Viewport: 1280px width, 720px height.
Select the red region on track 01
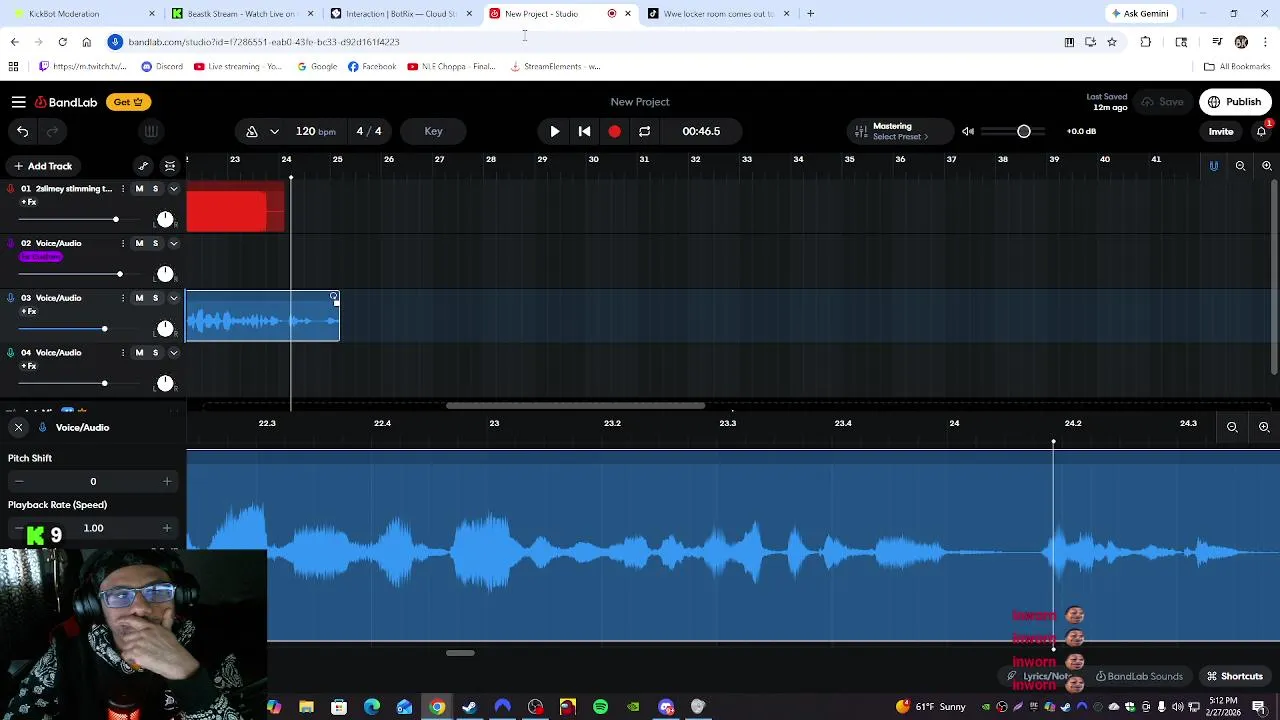(235, 207)
